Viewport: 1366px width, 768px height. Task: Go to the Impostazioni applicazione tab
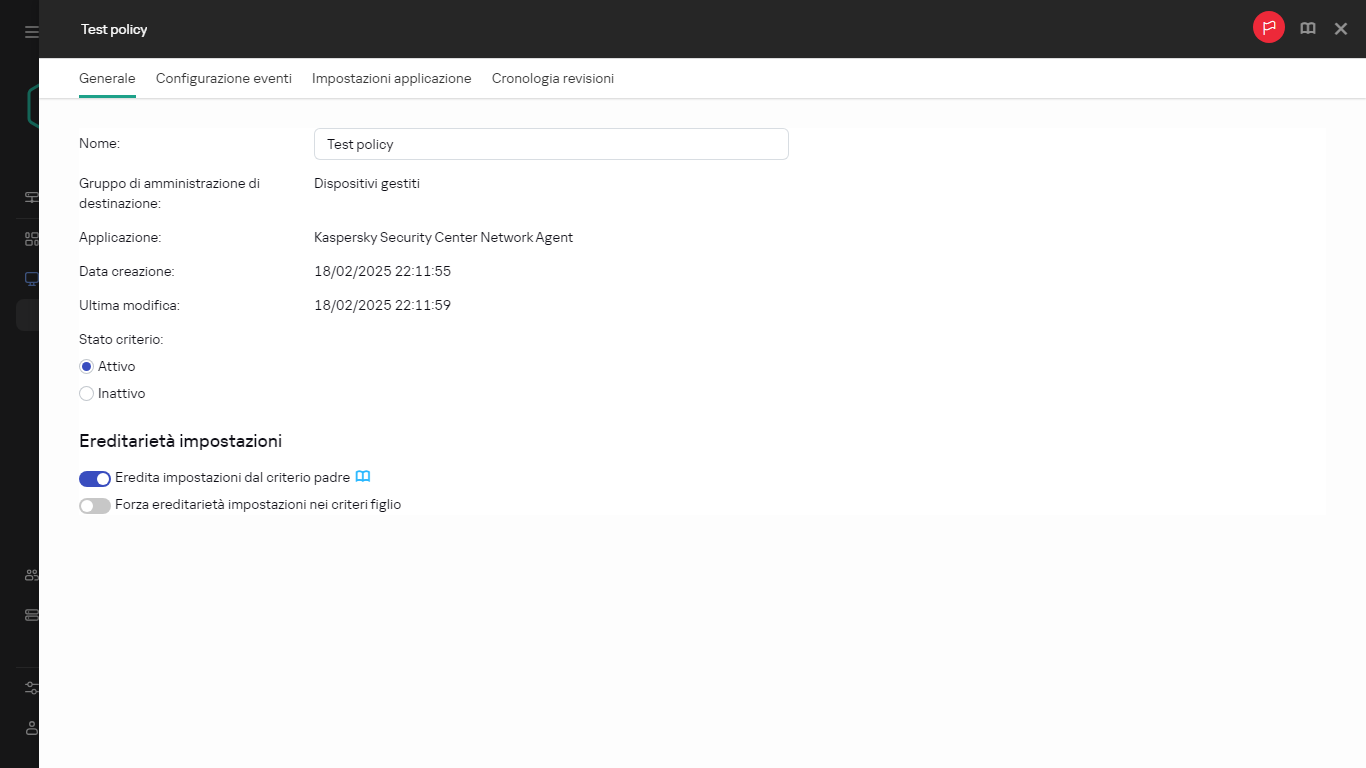[x=391, y=78]
